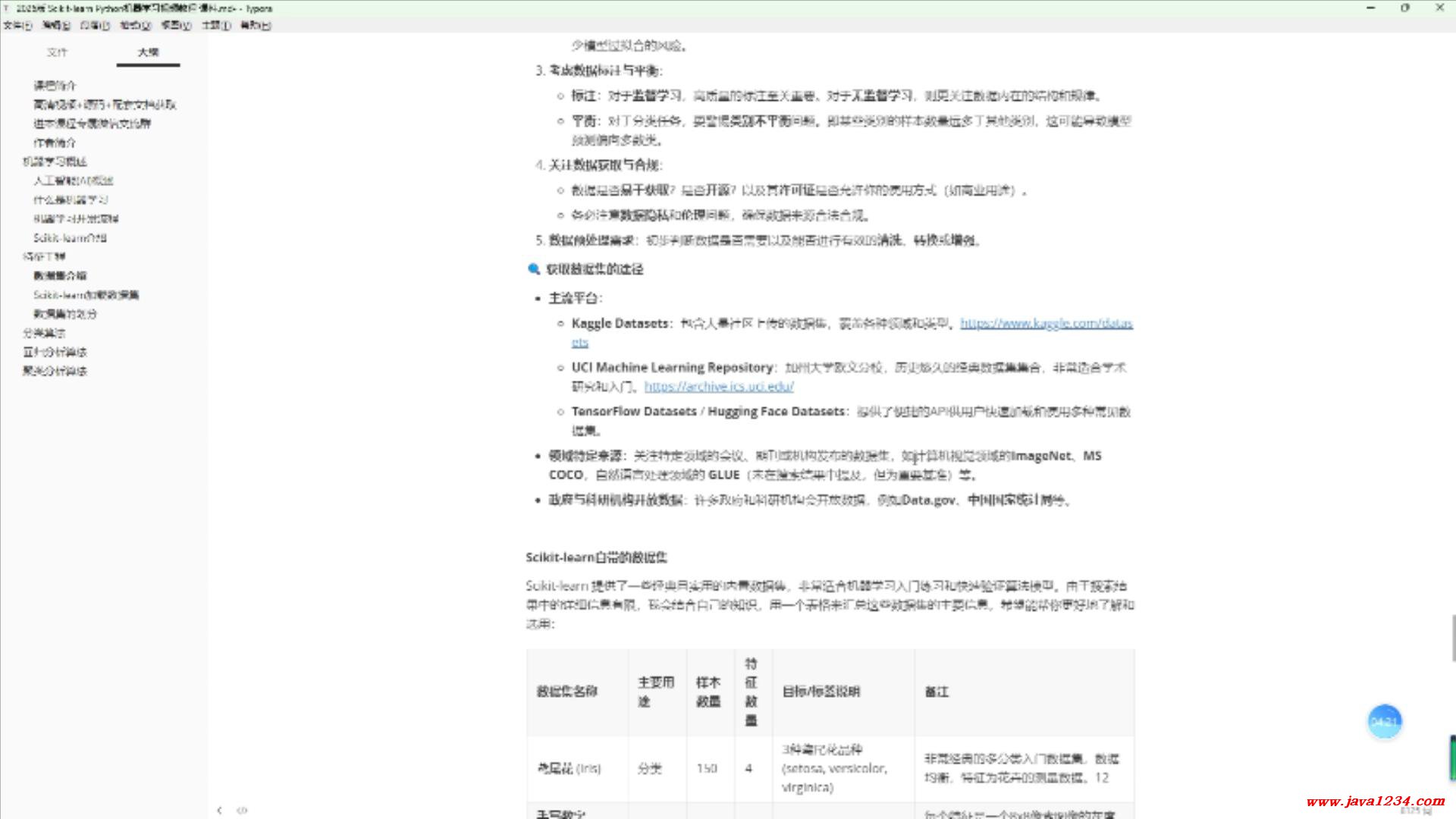Viewport: 1456px width, 819px height.
Task: Restore the window using the maximize icon
Action: pos(1404,8)
